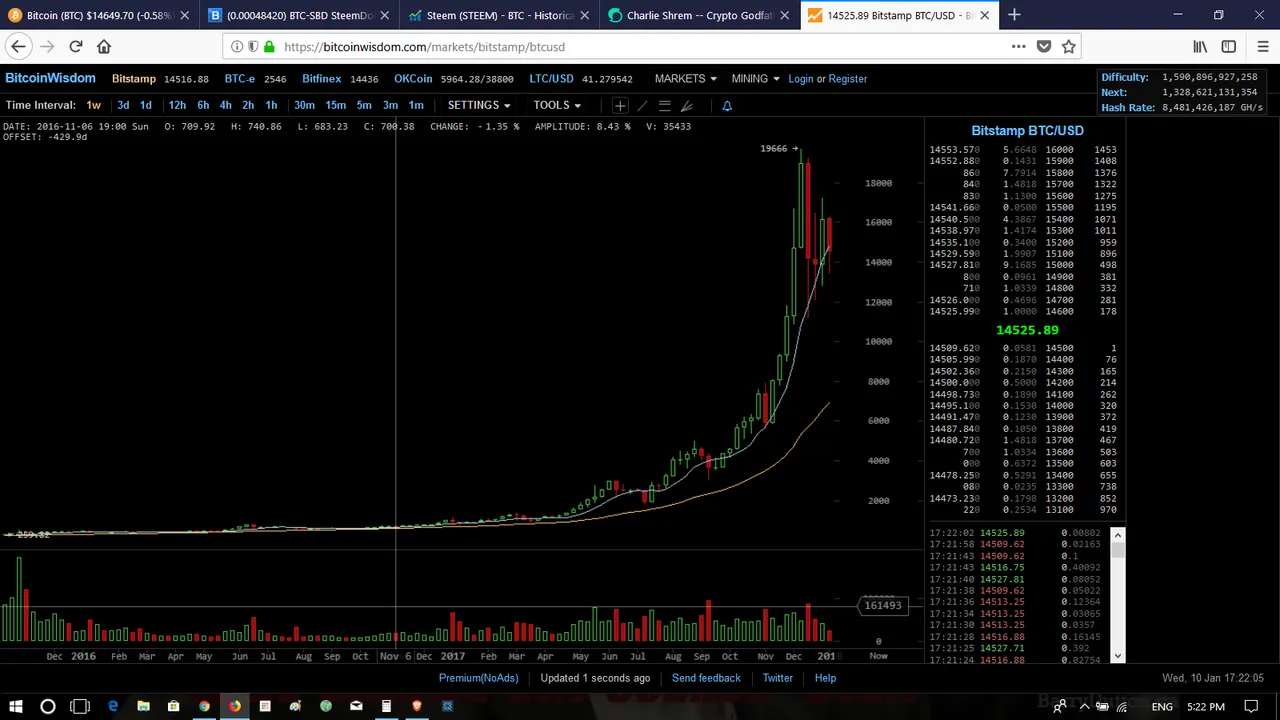This screenshot has width=1280, height=720.
Task: Click trades list scroll-up arrow
Action: [1117, 534]
